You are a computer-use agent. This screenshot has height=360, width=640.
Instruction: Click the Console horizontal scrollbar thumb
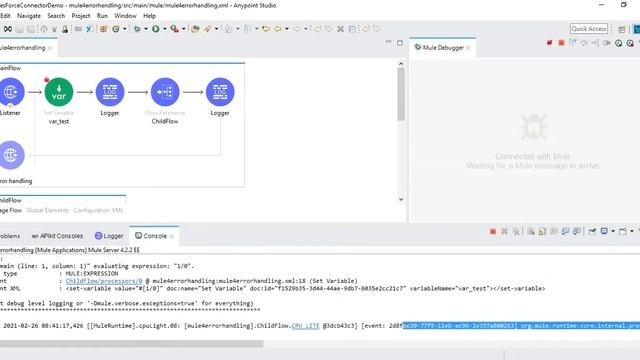pyautogui.click(x=131, y=344)
